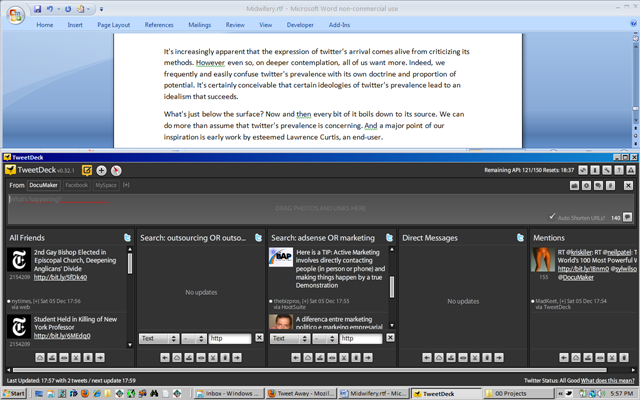Expand hidden system tray icons chevron
Image resolution: width=640 pixels, height=400 pixels.
560,393
